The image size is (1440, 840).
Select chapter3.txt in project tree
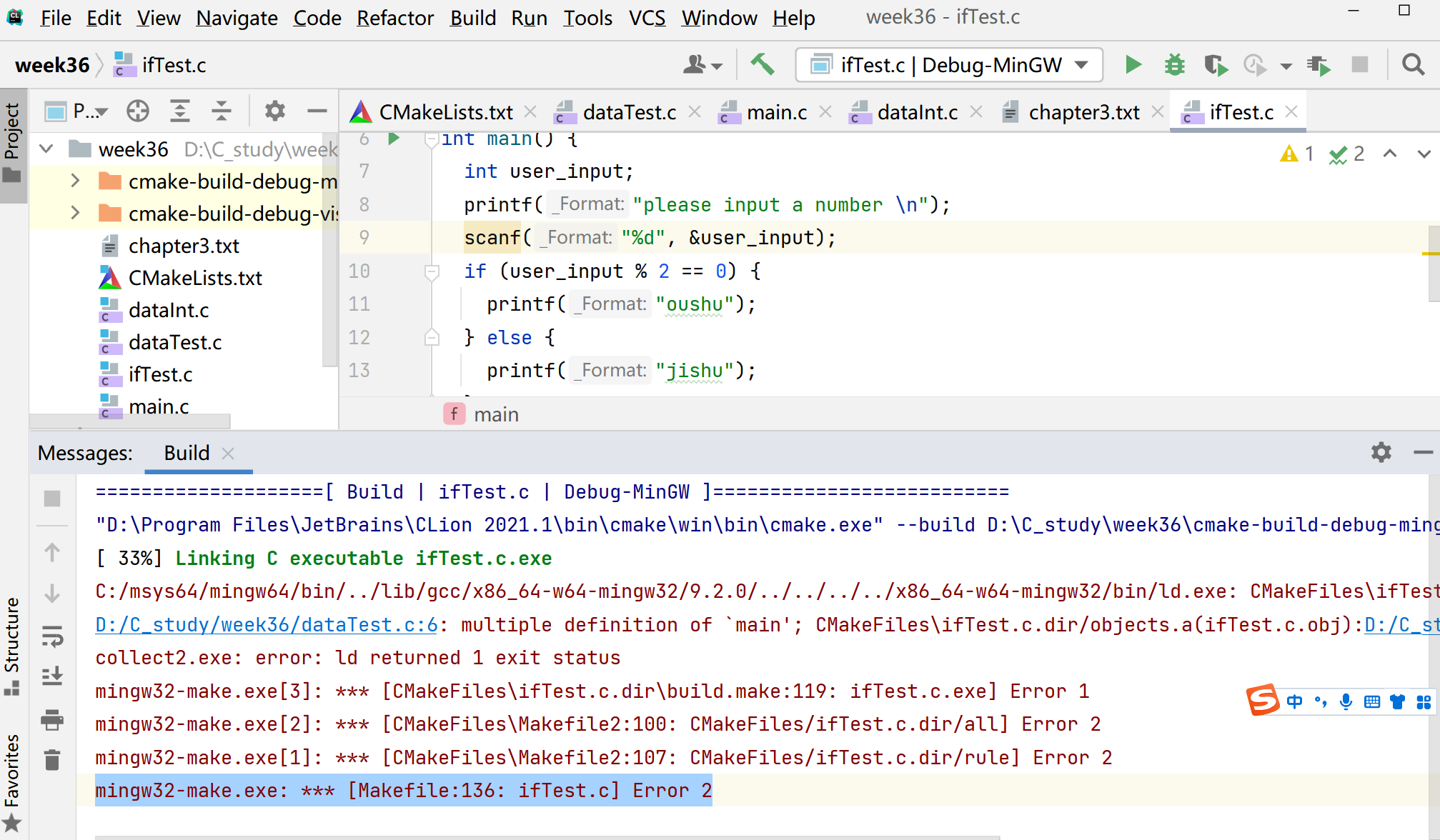click(x=184, y=246)
